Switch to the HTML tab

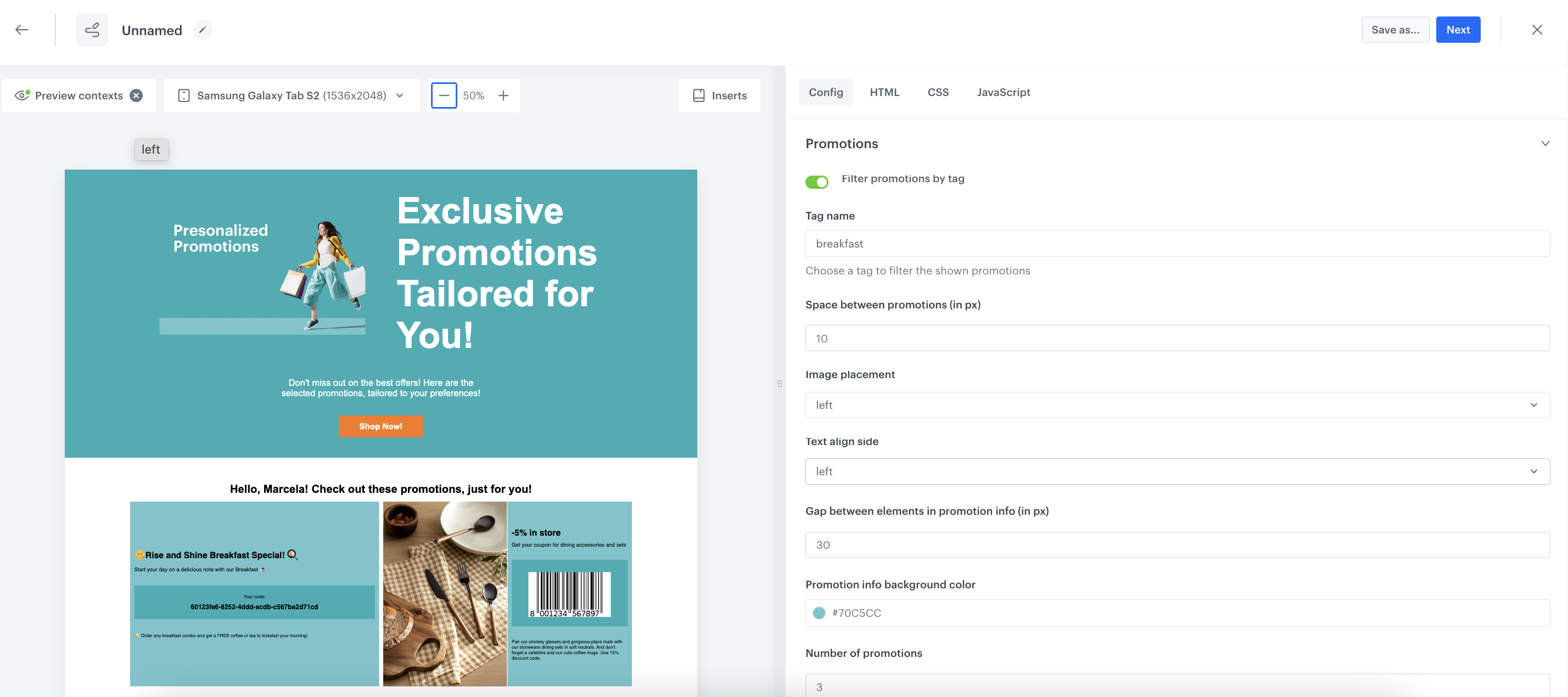point(884,92)
